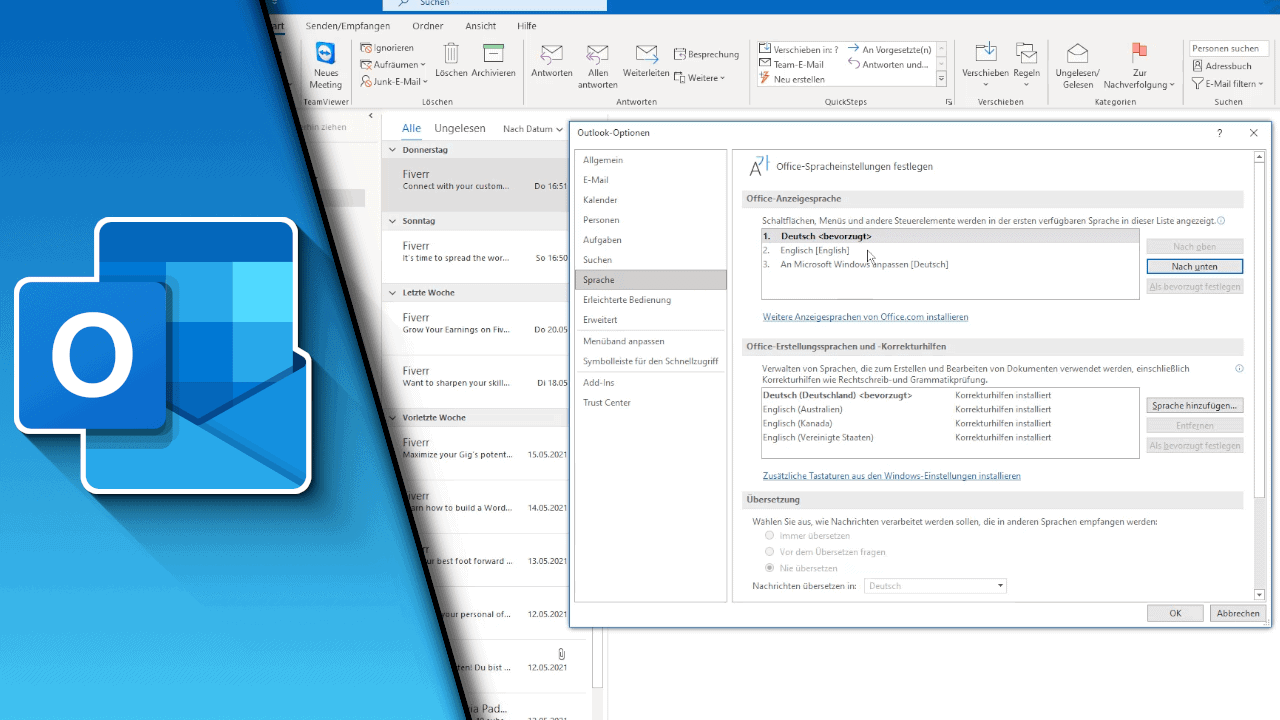Open the Weitere reply options dropdown

point(700,77)
